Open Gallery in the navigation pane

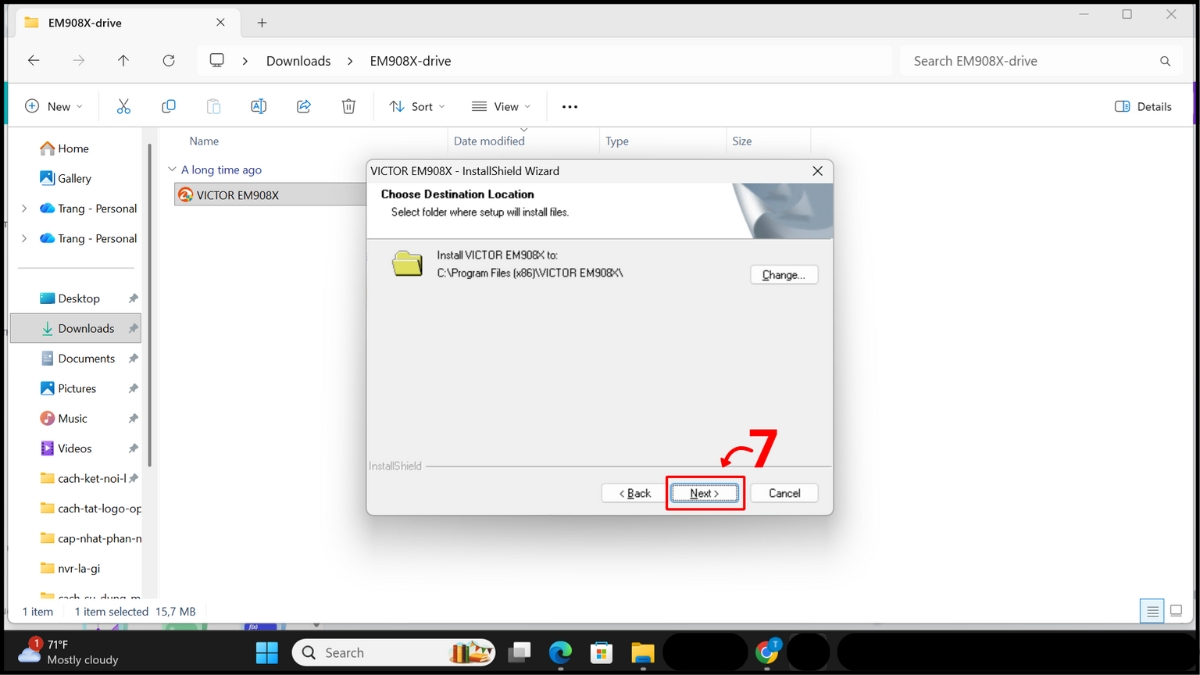click(x=75, y=178)
